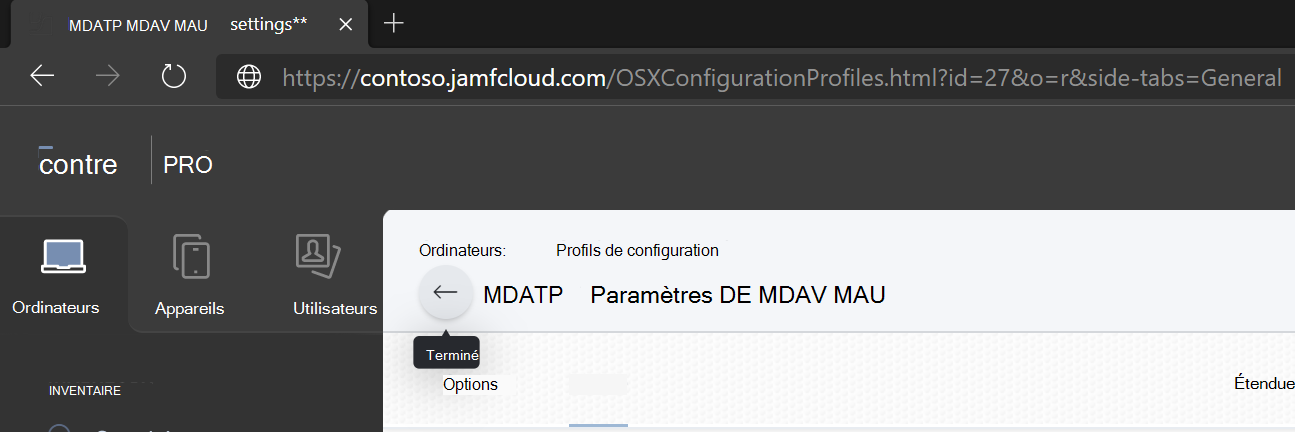Viewport: 1295px width, 432px height.
Task: Reload the page with refresh icon
Action: (174, 77)
